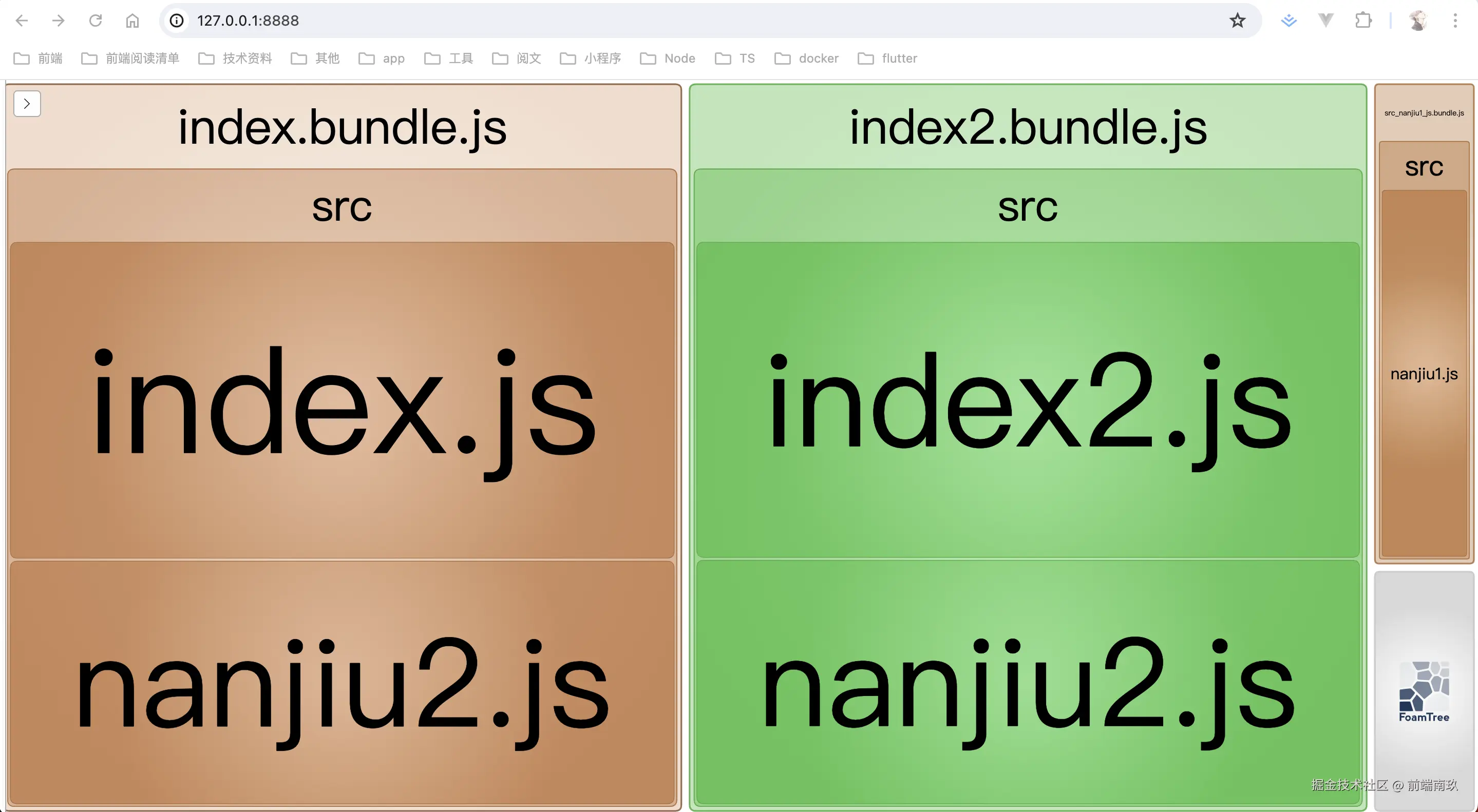Screen dimensions: 1478x812
Task: Click the address bar URL
Action: click(x=248, y=21)
